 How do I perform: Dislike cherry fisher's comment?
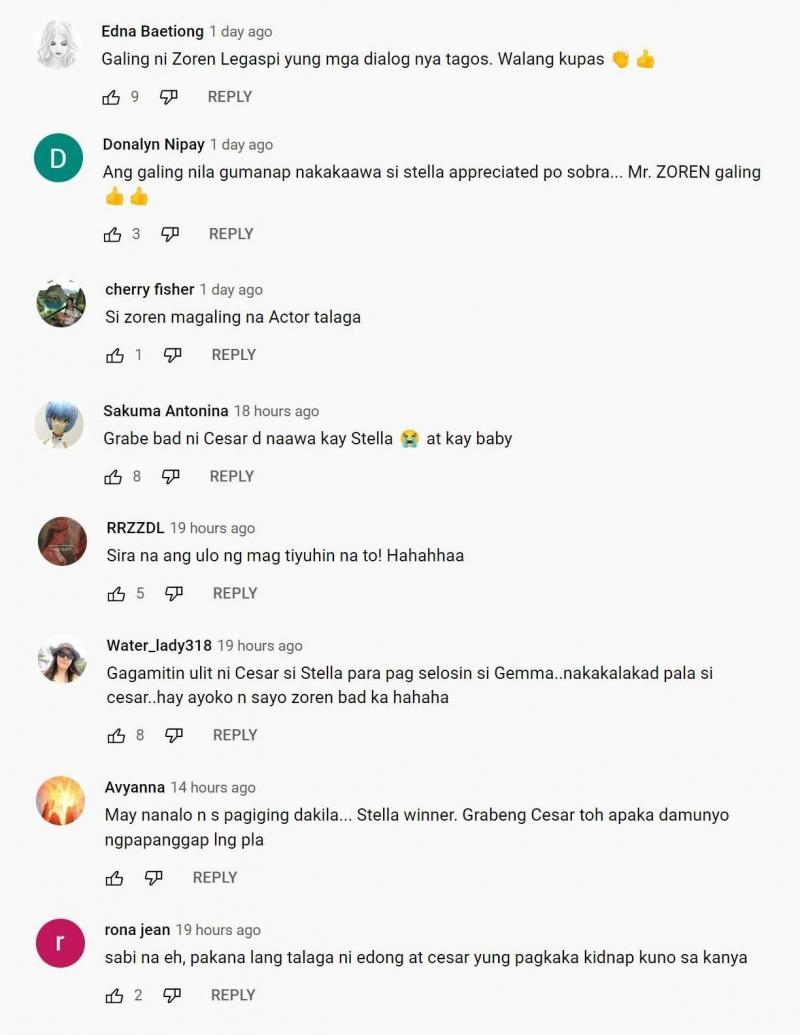[173, 355]
